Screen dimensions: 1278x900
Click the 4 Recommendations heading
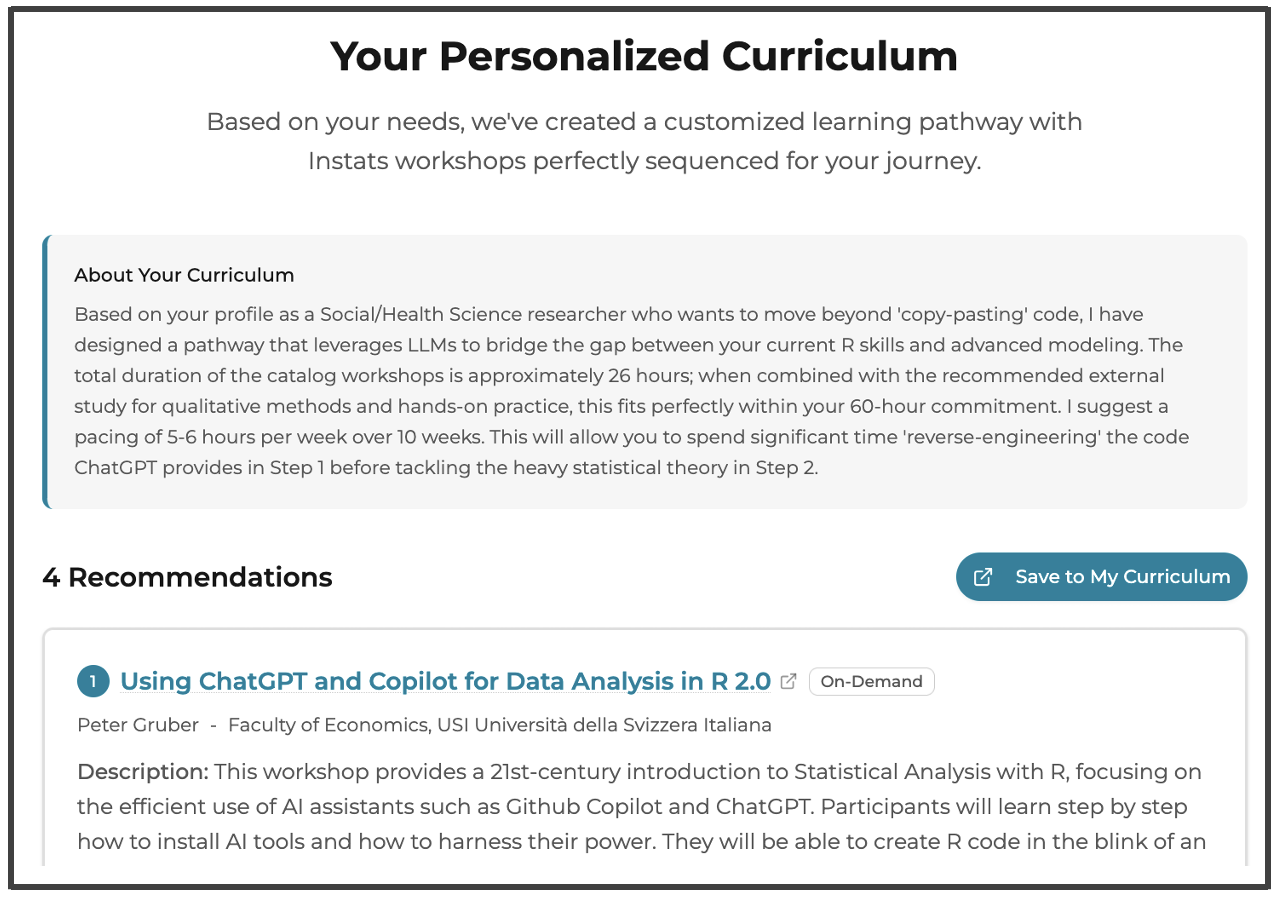[187, 577]
